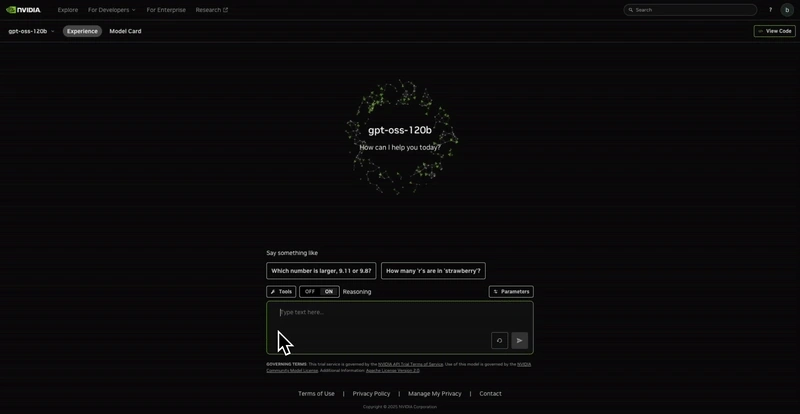This screenshot has width=800, height=414.
Task: Open the Explore menu
Action: (68, 10)
